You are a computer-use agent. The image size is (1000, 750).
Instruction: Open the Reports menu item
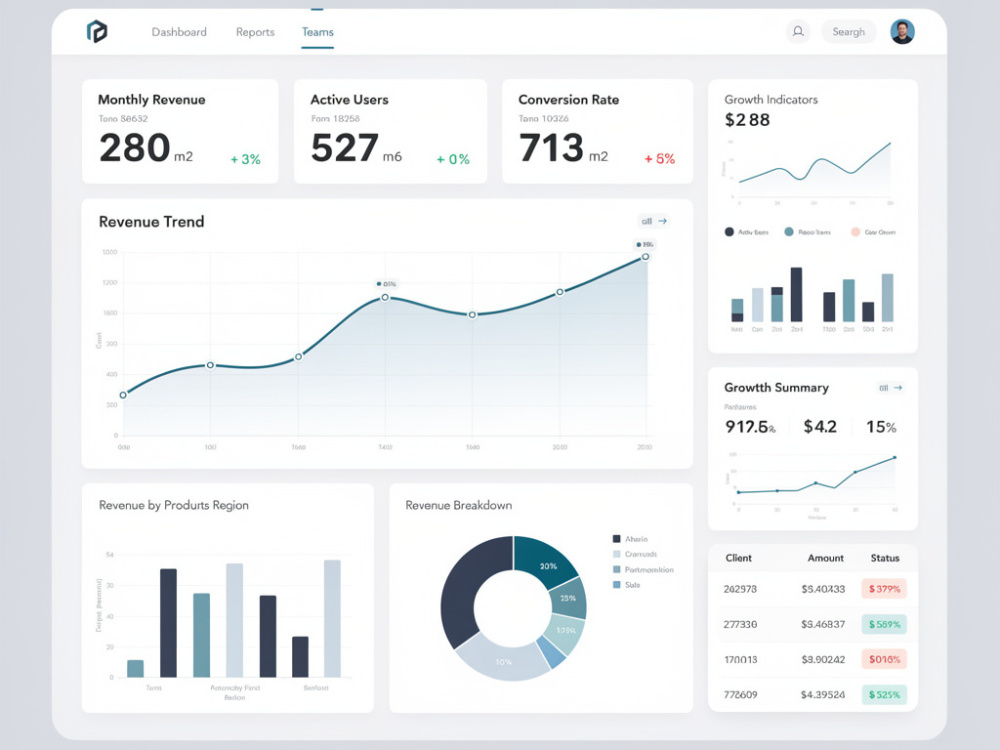254,31
